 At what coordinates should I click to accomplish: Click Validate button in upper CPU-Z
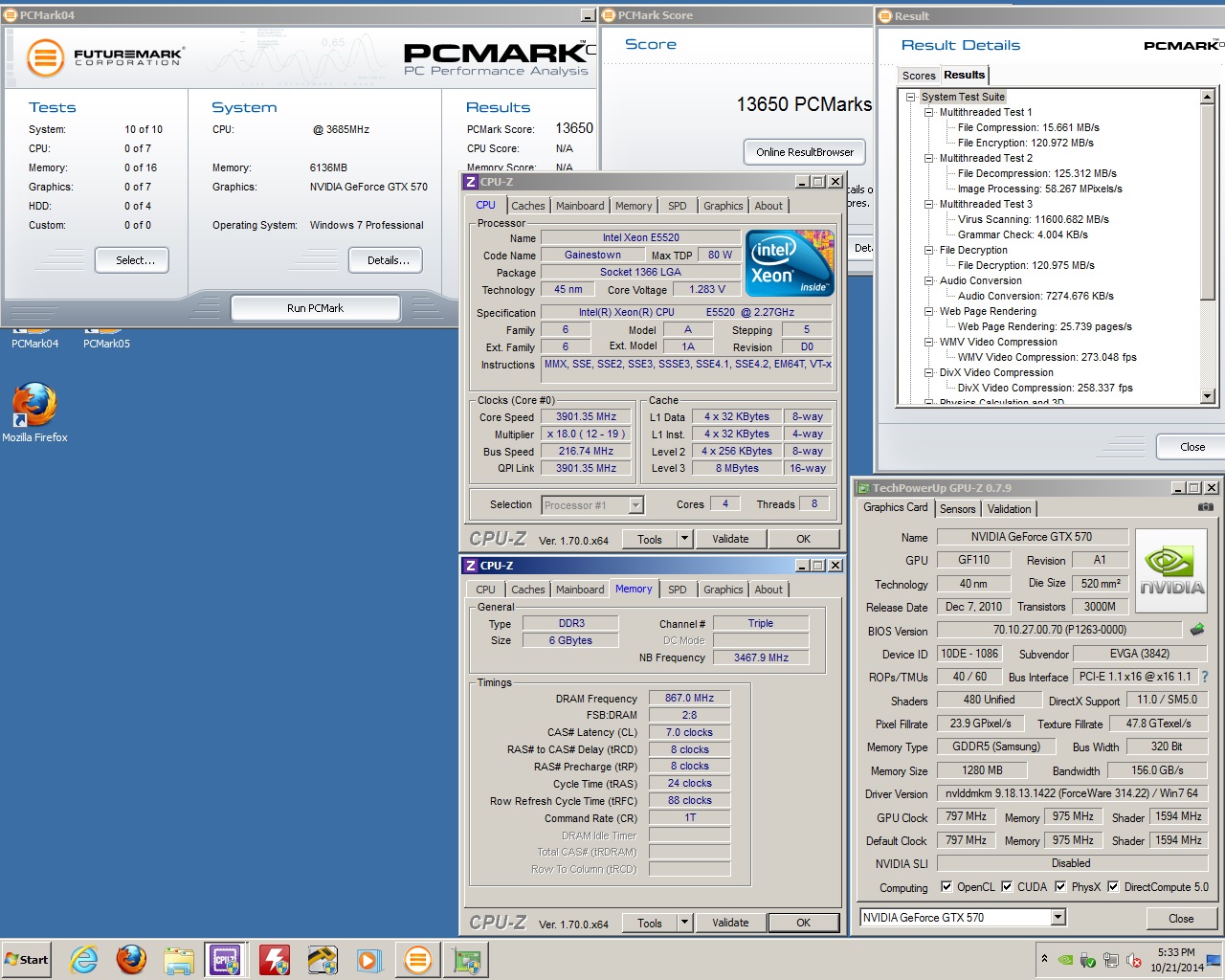click(x=730, y=539)
